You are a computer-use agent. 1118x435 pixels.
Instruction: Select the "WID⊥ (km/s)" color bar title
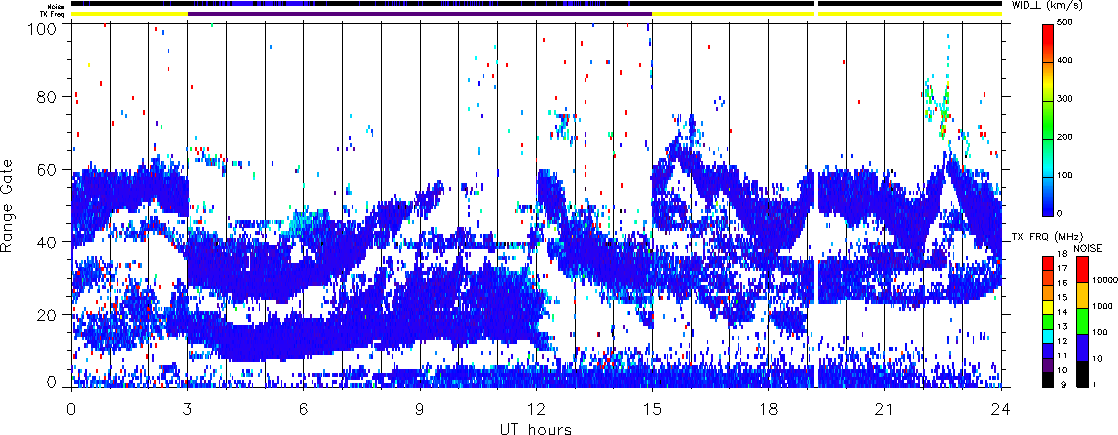1047,6
